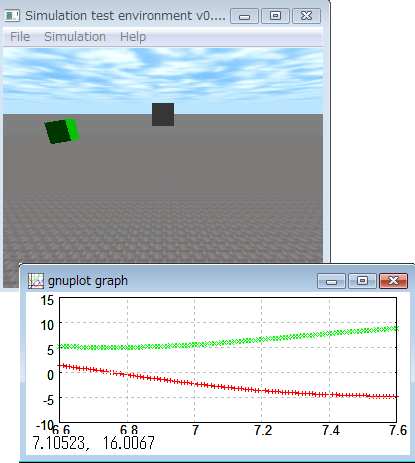
Task: Click the Simulation test environment title text
Action: pyautogui.click(x=125, y=16)
